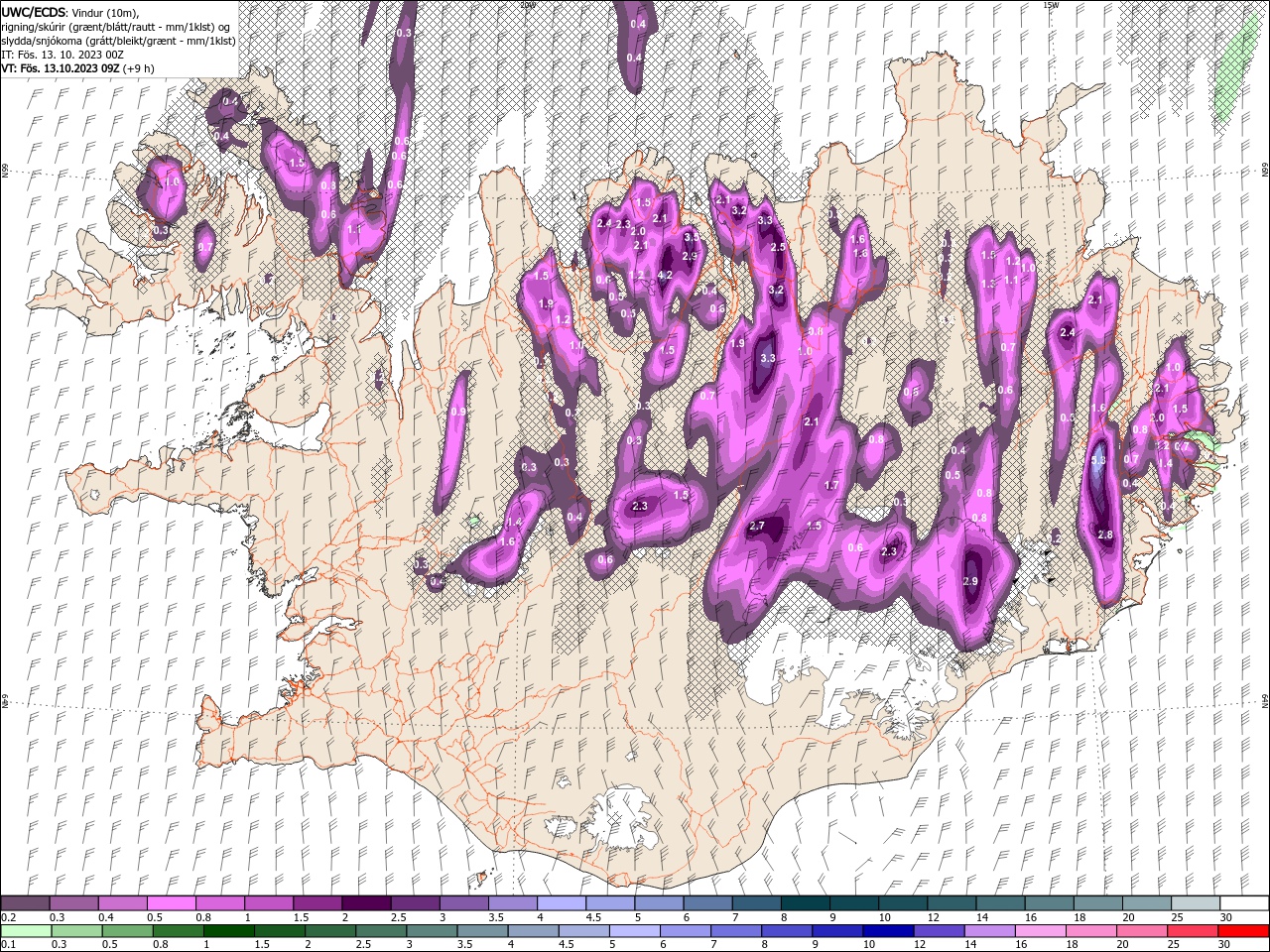Image resolution: width=1270 pixels, height=952 pixels.
Task: Click the bright red 30+ legend swatch
Action: tap(1244, 931)
